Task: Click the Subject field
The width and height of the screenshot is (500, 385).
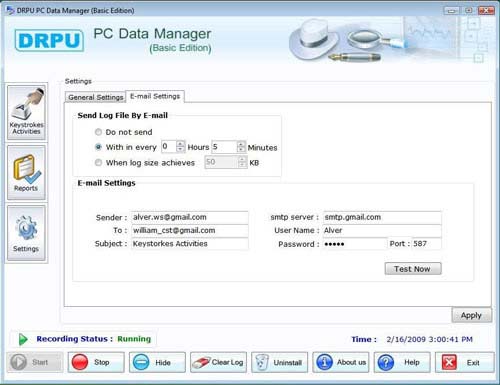Action: 190,244
